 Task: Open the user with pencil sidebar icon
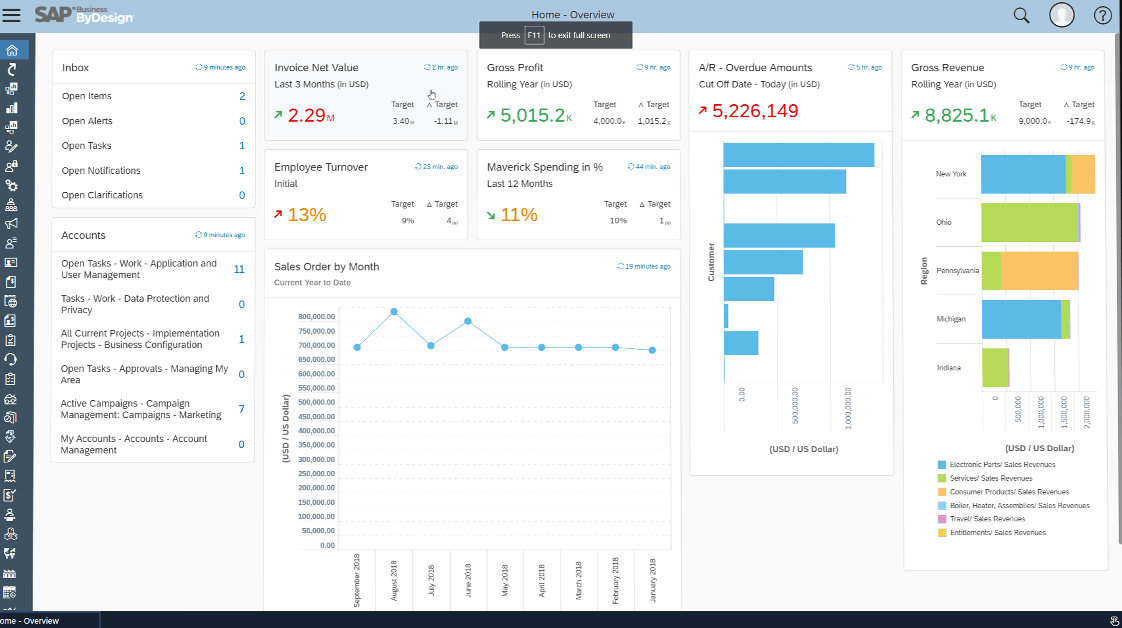11,147
